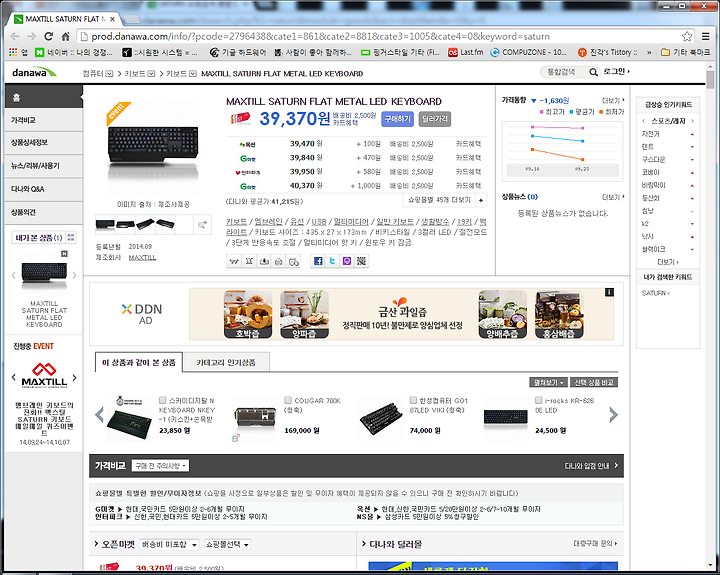Screen dimensions: 720x575
Task: Select the 이 상품과 같이 본 상품 tab
Action: tap(139, 362)
